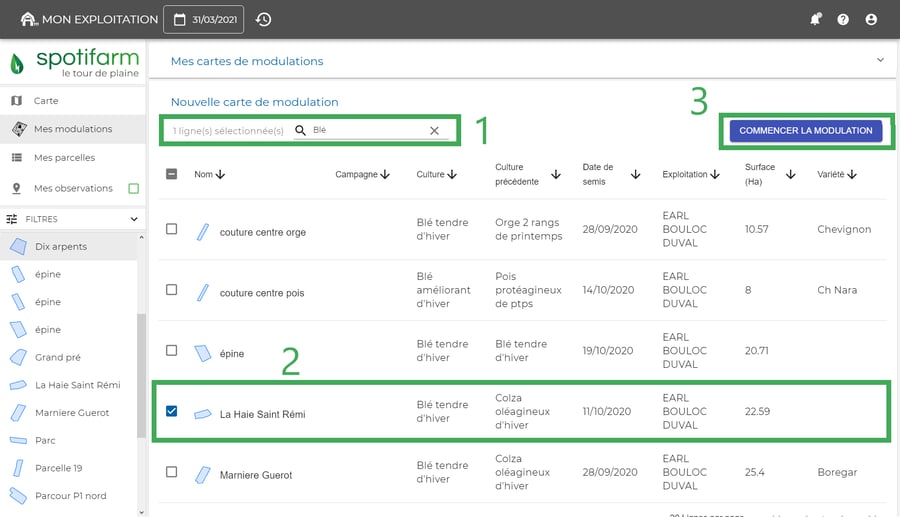Sort the table by Date de semis
The width and height of the screenshot is (900, 517).
coord(635,174)
